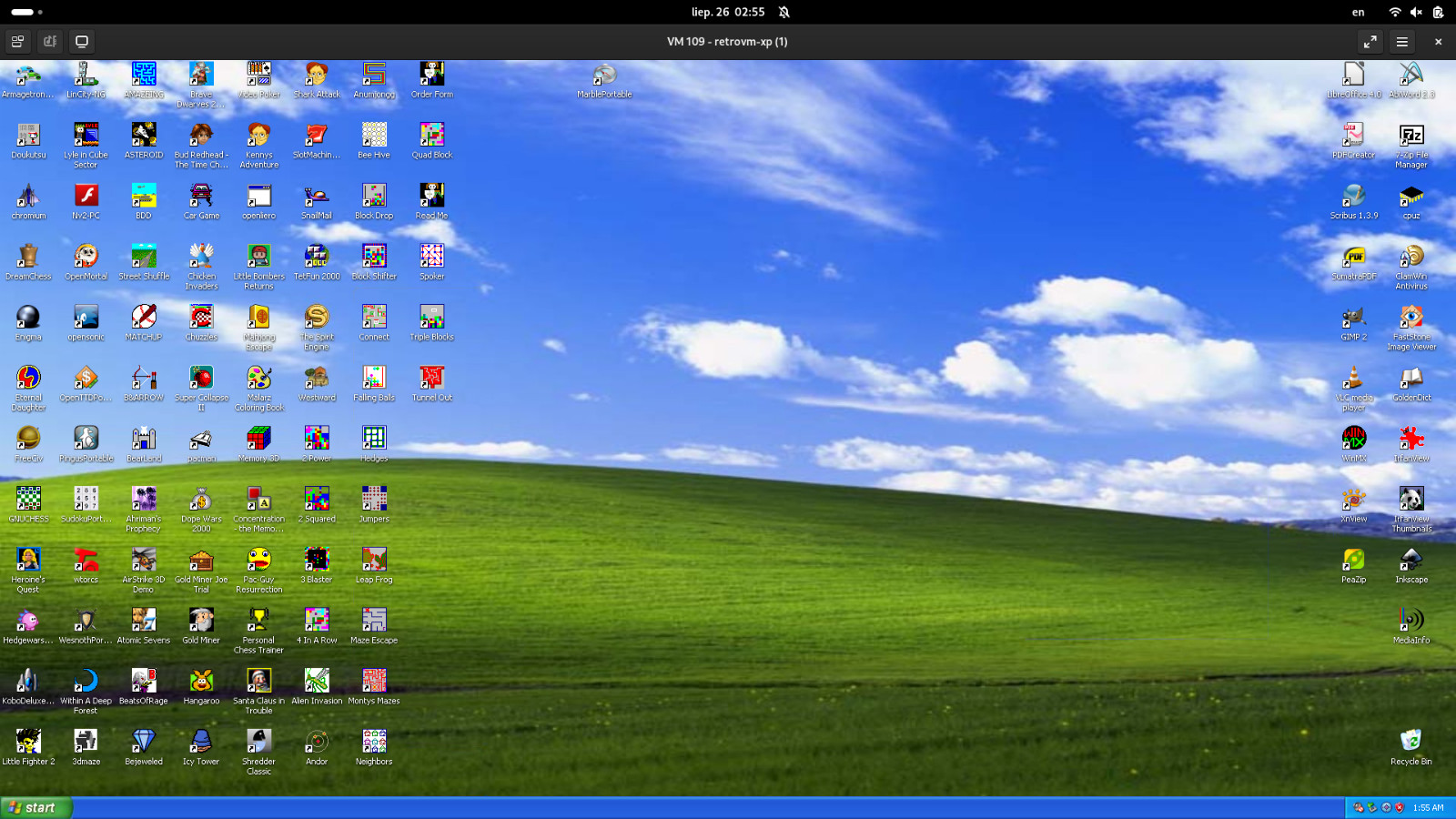Select the GoldenDict icon

1411,378
